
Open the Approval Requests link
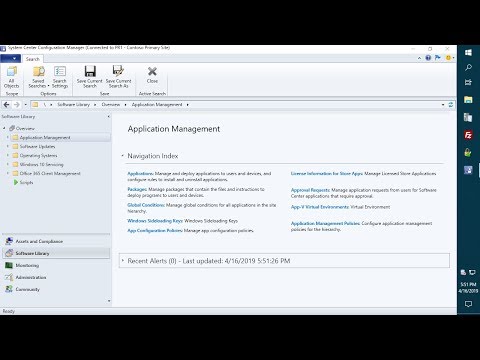[310, 190]
